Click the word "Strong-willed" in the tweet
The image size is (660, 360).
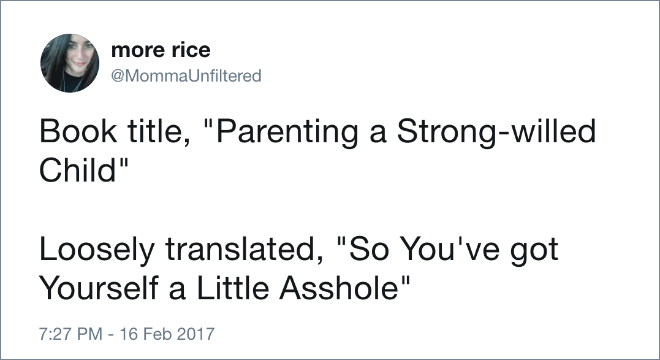pos(496,133)
